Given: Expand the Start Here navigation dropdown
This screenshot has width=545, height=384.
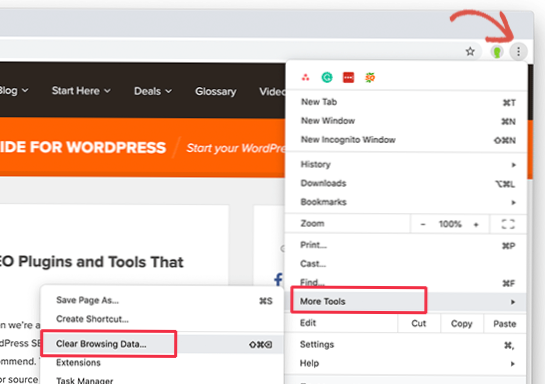Looking at the screenshot, I should [x=81, y=91].
